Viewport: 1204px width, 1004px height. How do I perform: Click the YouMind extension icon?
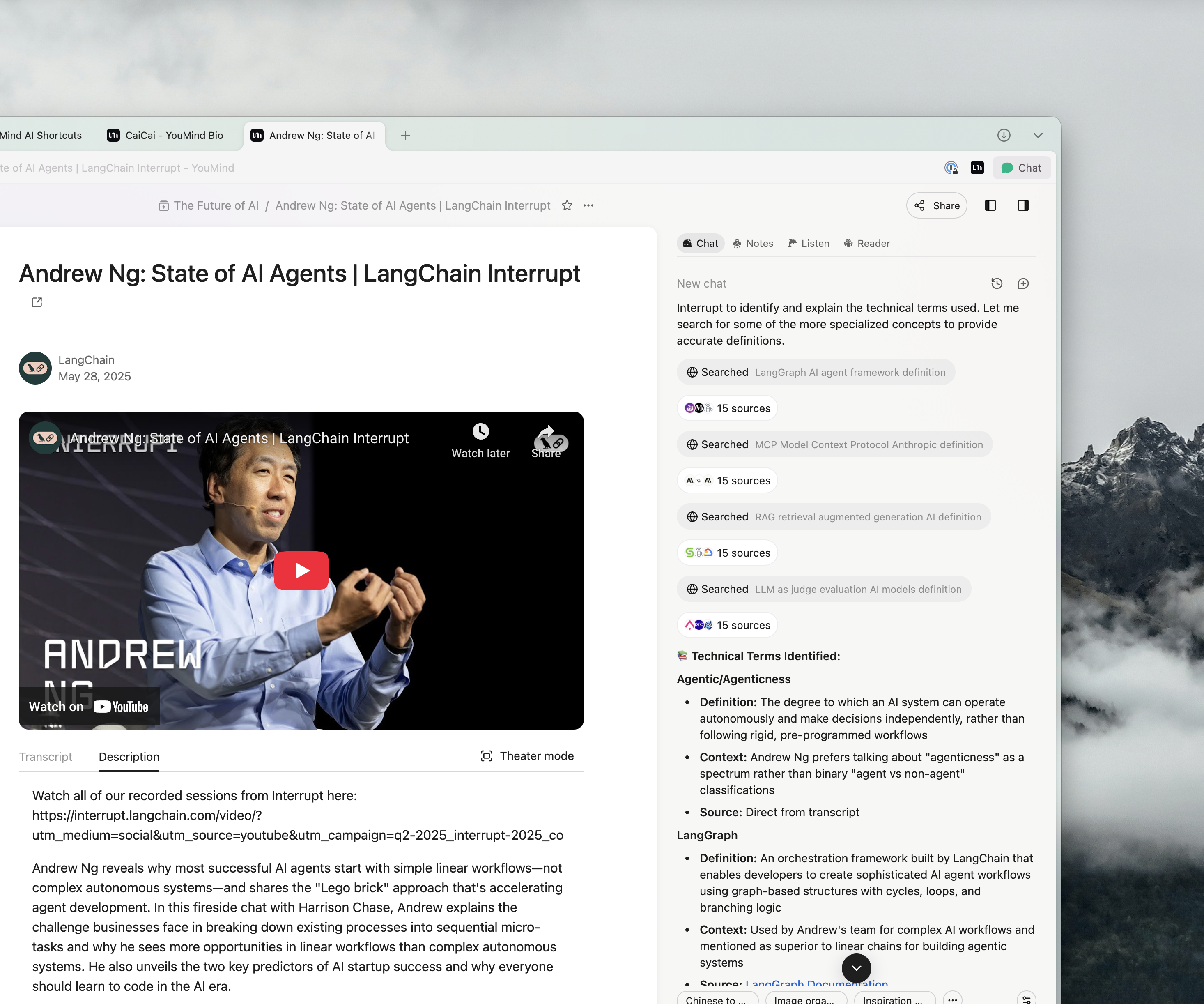pos(977,168)
